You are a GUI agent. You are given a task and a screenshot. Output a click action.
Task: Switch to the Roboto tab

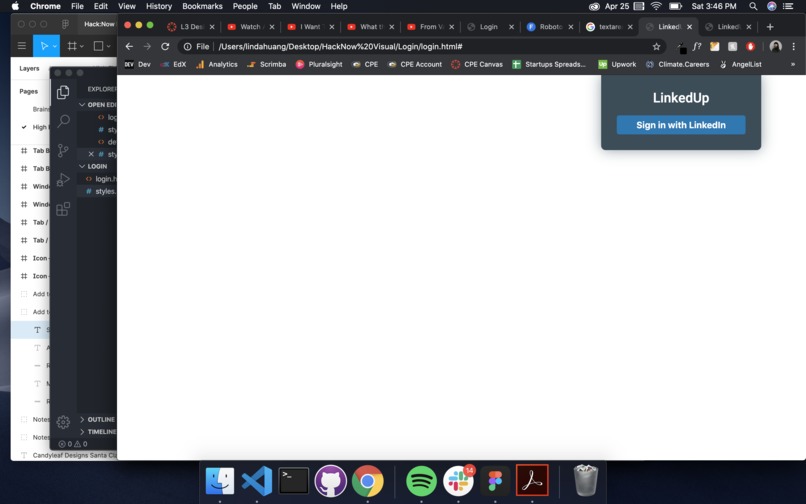click(x=548, y=27)
